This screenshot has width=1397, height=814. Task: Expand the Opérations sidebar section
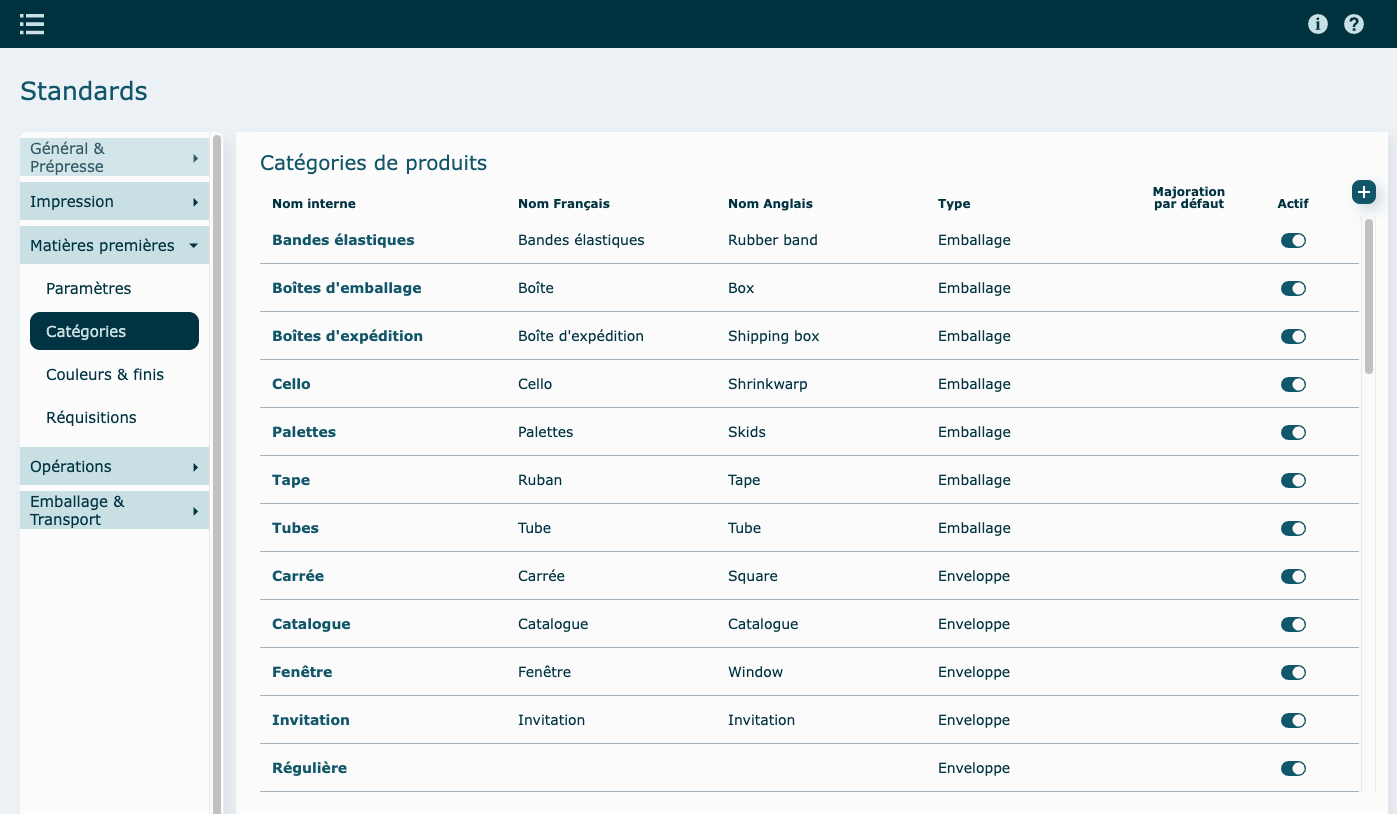pos(114,467)
